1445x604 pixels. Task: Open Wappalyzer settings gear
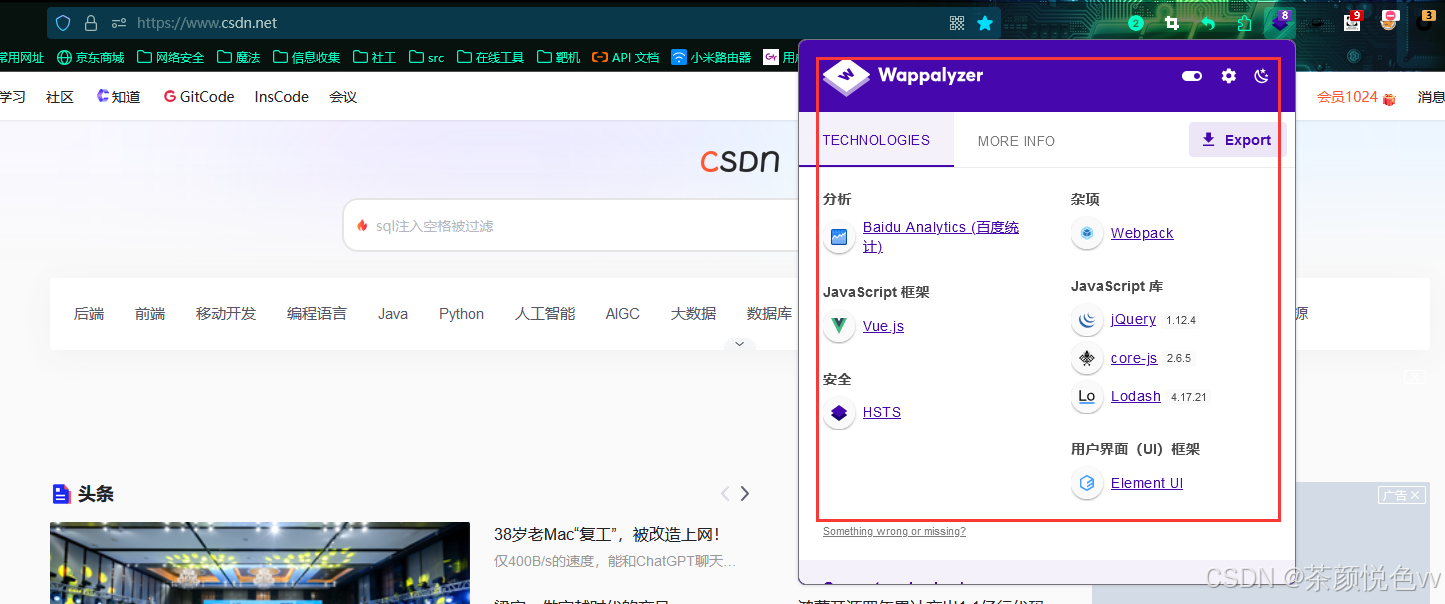pos(1229,76)
